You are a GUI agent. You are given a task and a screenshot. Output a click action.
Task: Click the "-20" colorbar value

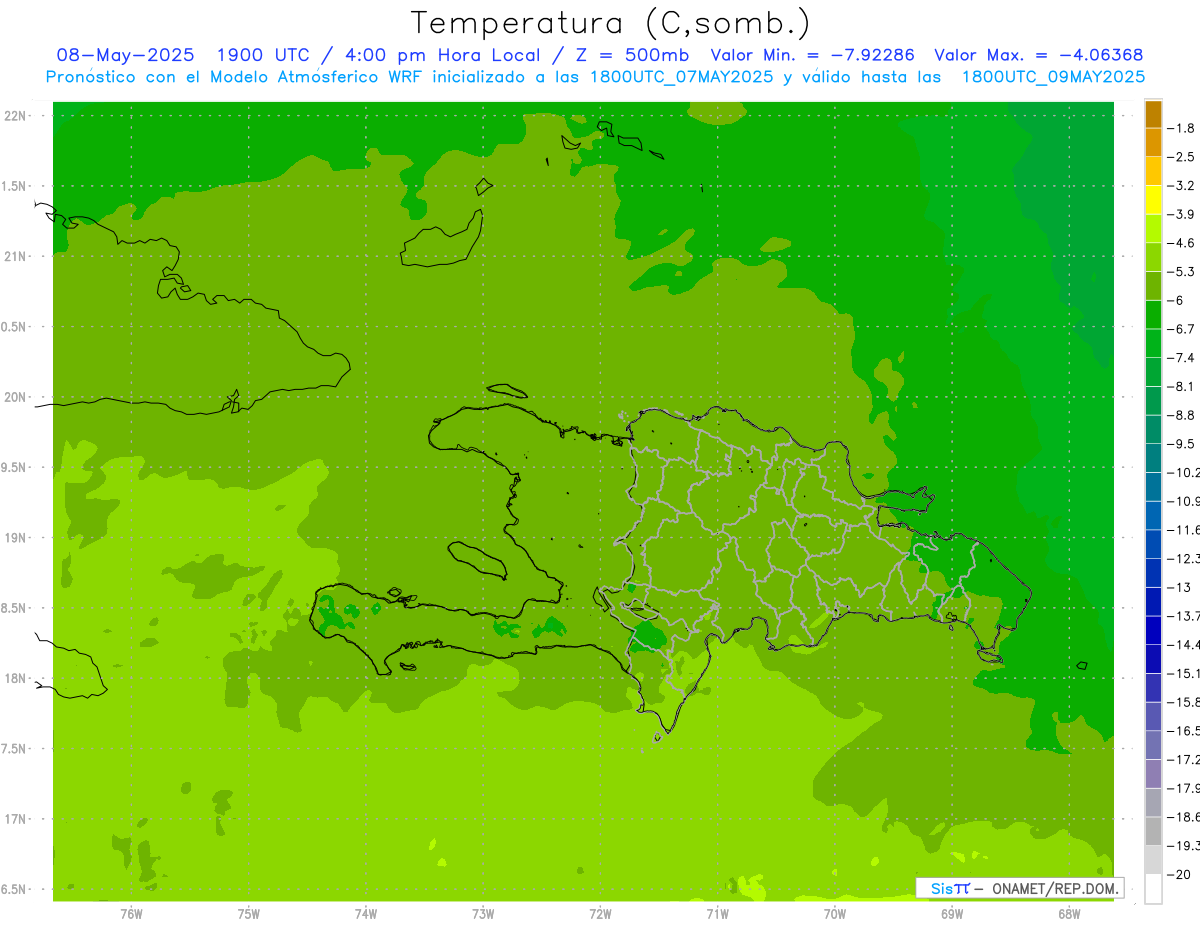1180,874
